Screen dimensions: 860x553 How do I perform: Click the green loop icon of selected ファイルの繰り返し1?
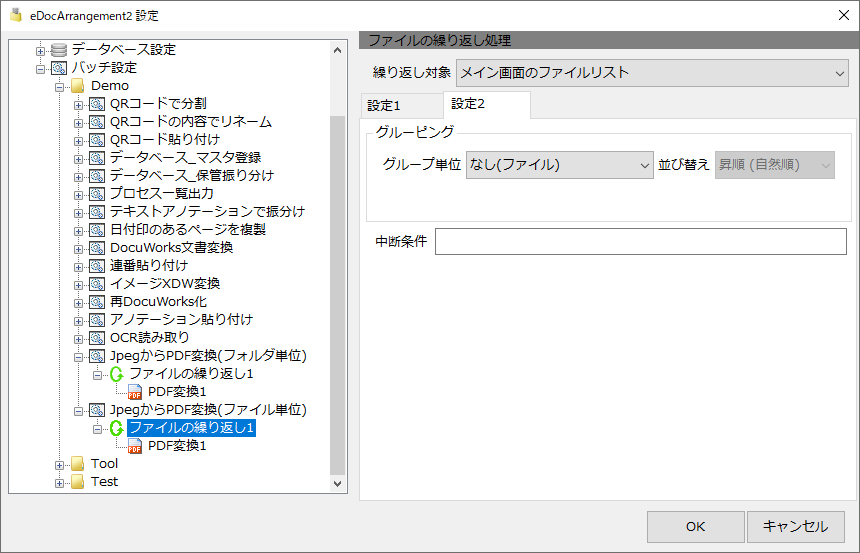click(x=116, y=428)
